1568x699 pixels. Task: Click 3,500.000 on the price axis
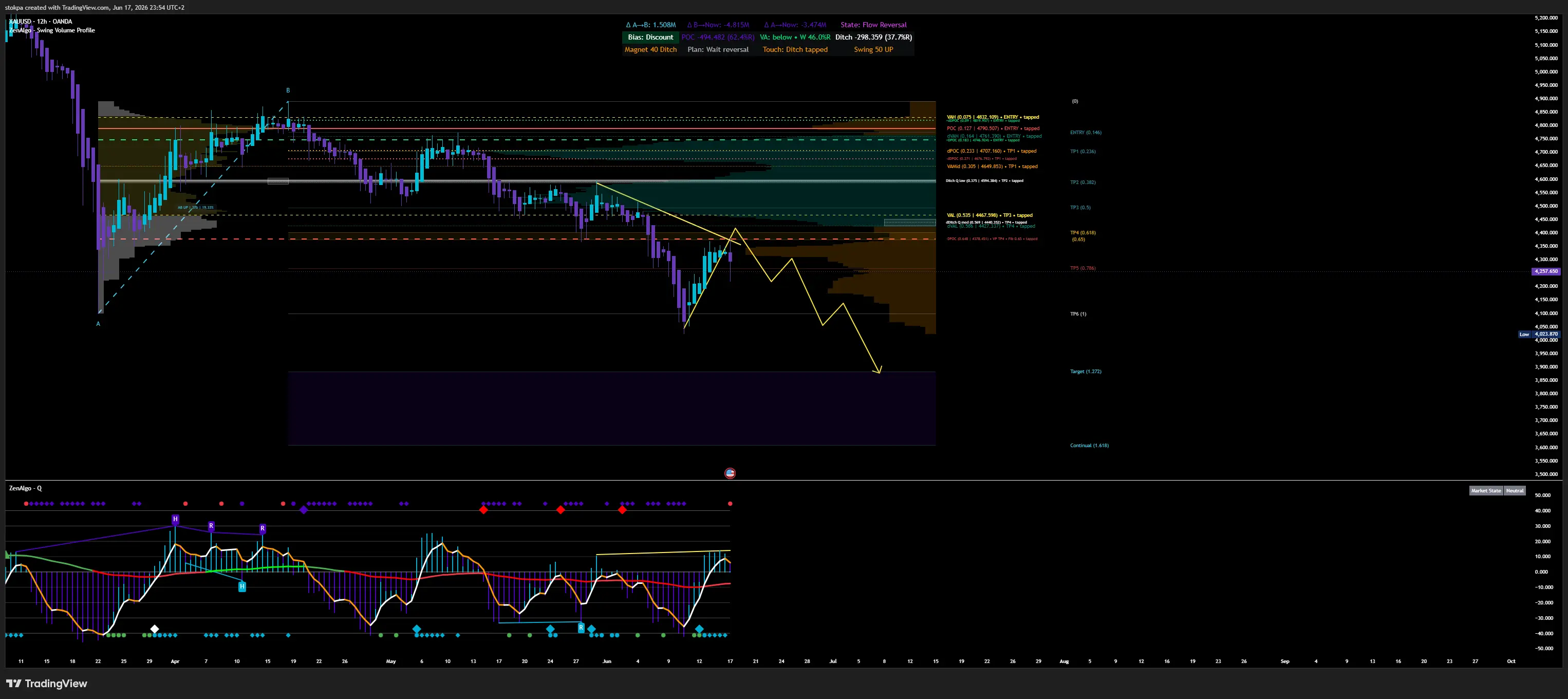tap(1546, 474)
